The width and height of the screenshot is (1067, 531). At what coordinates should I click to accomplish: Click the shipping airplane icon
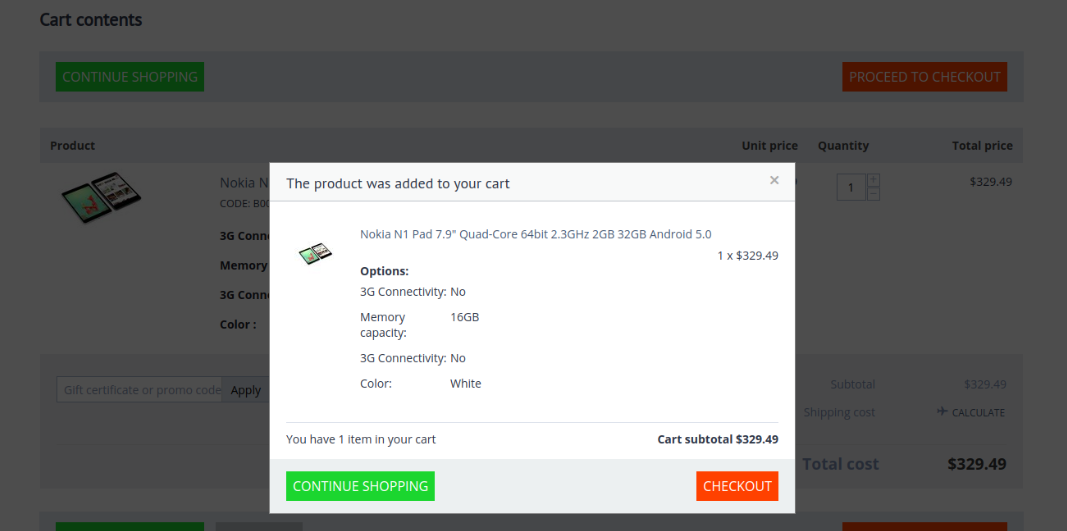point(942,411)
